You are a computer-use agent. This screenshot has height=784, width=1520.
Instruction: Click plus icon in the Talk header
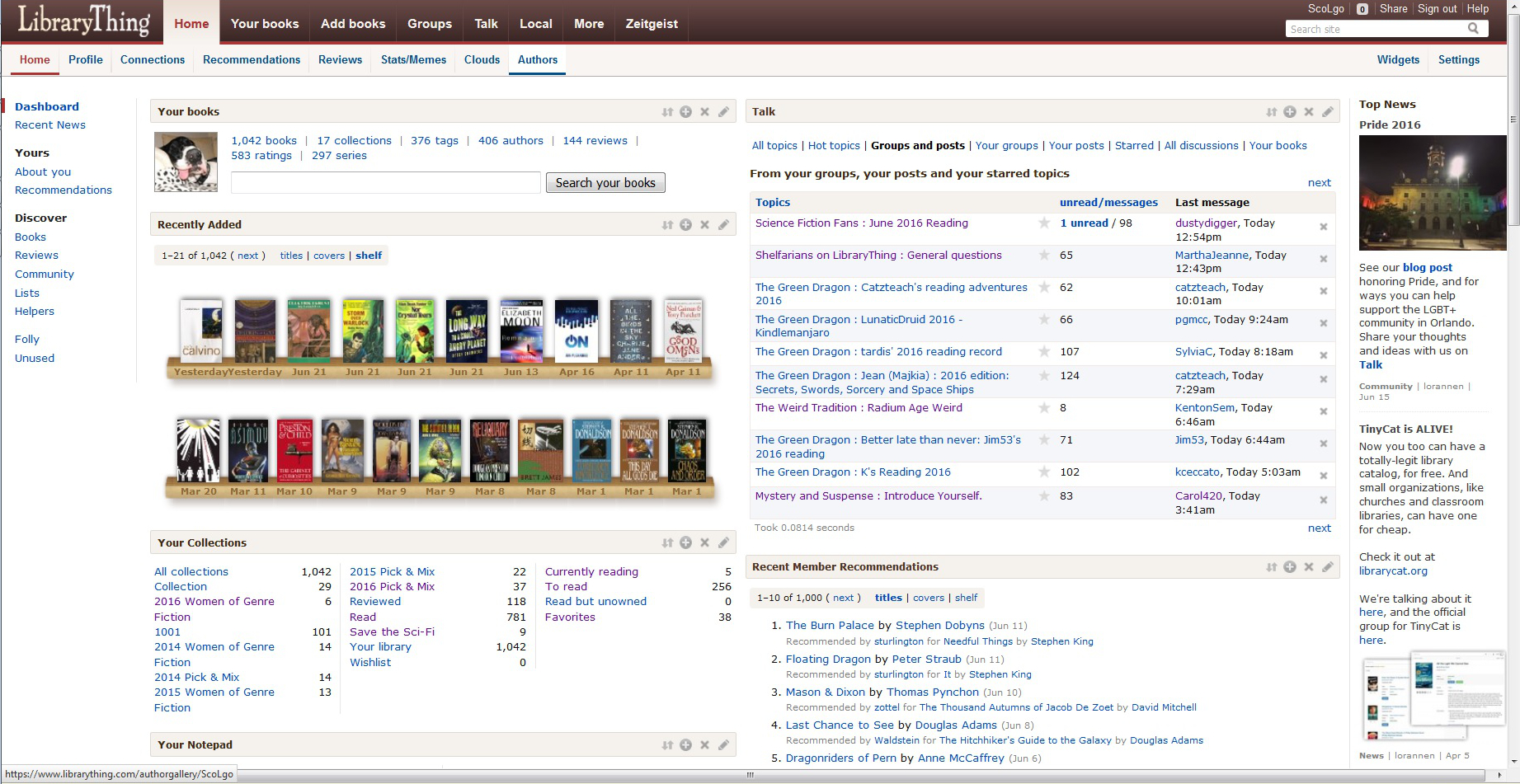(1290, 112)
